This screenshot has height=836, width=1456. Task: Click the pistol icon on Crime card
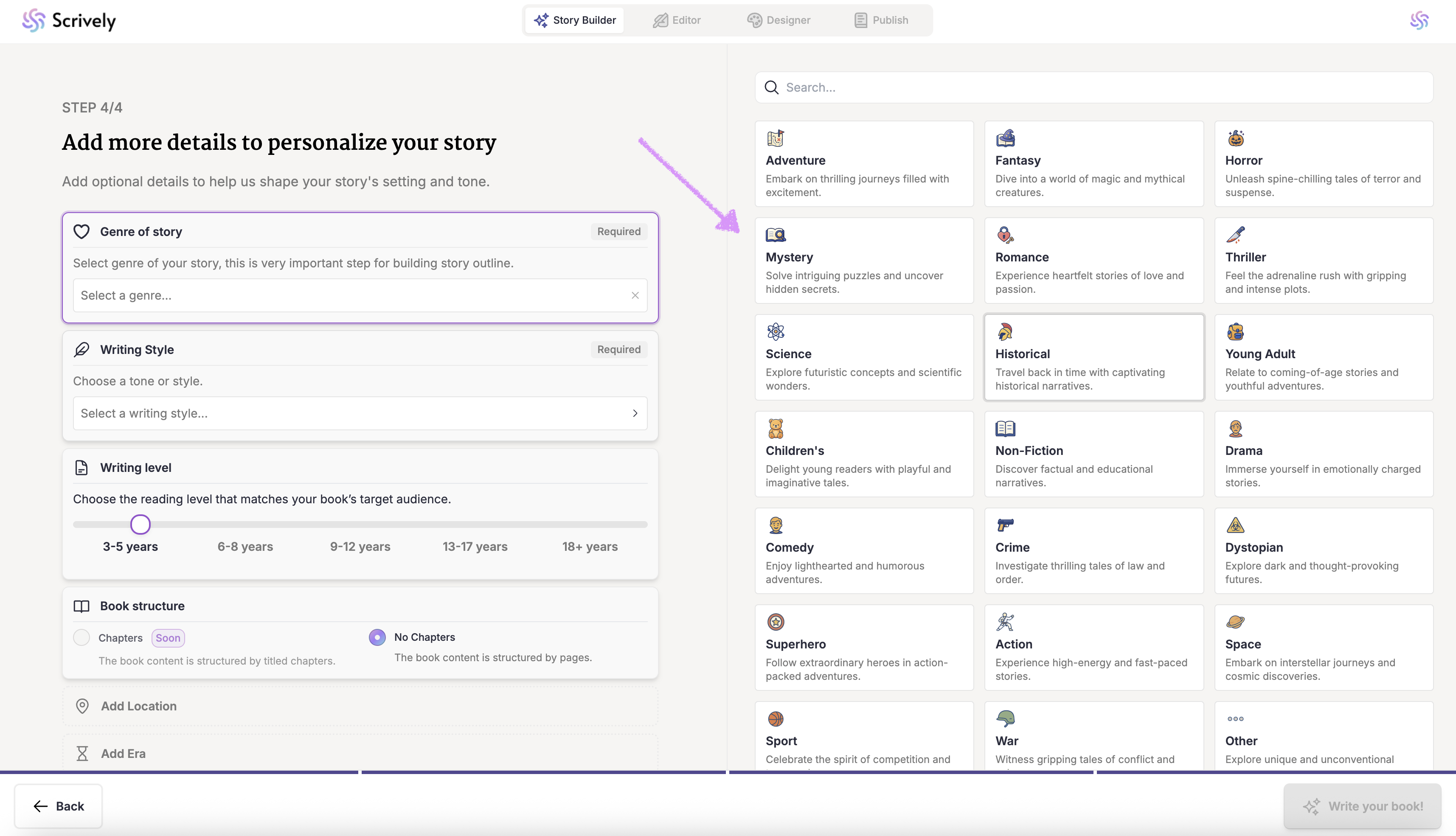1005,525
